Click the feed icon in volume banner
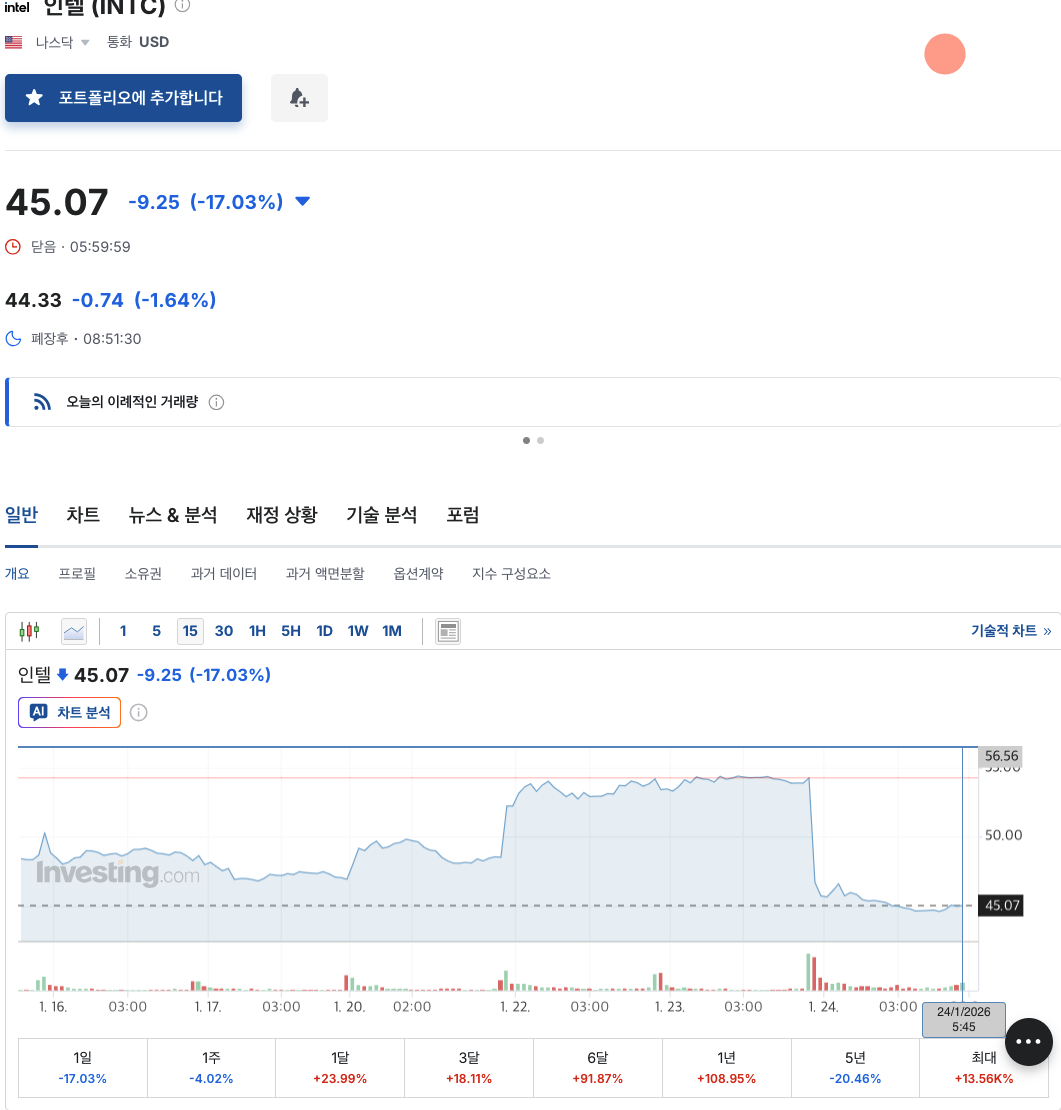Screen dimensions: 1061x1110 [x=42, y=402]
